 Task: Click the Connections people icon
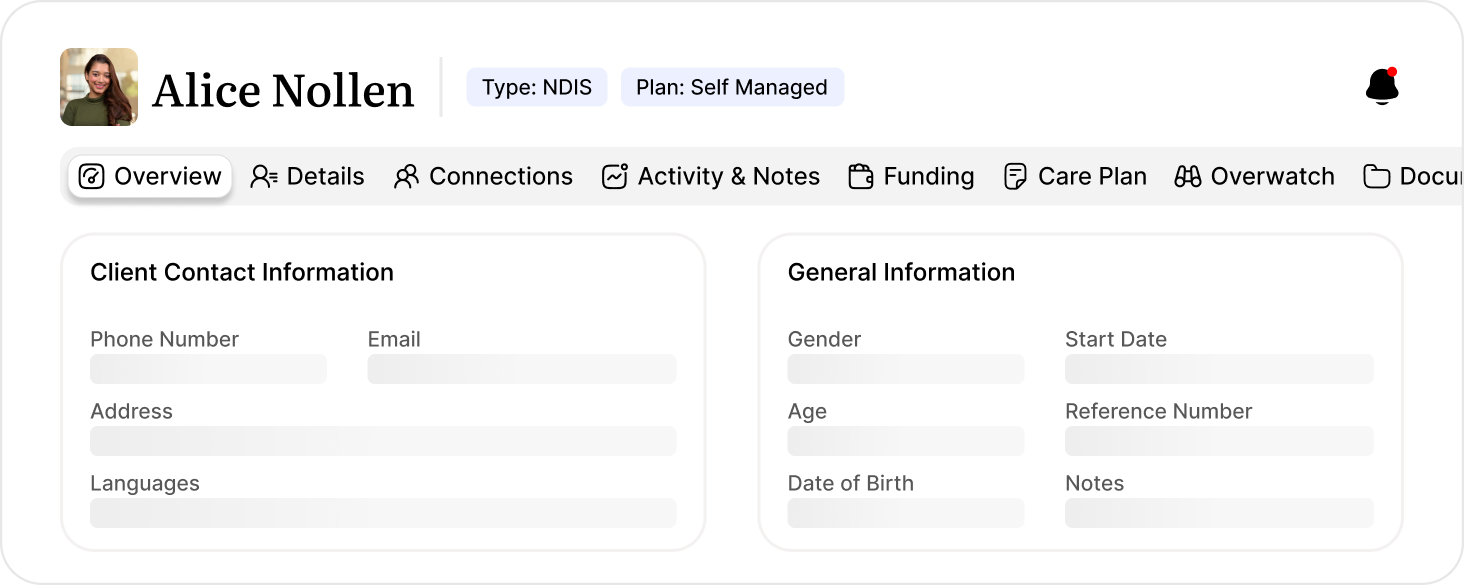[x=406, y=177]
